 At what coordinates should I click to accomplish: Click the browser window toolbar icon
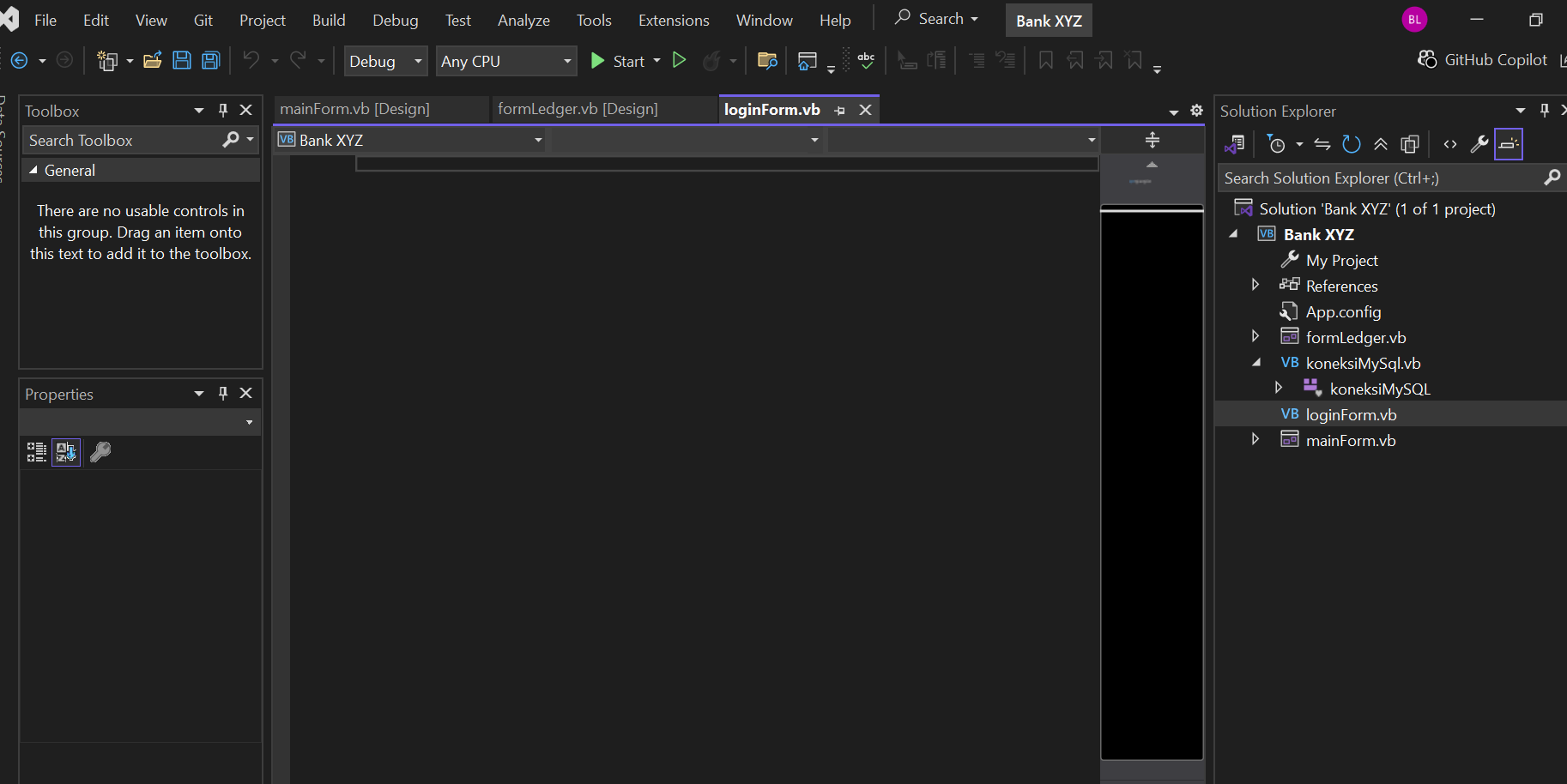point(808,60)
